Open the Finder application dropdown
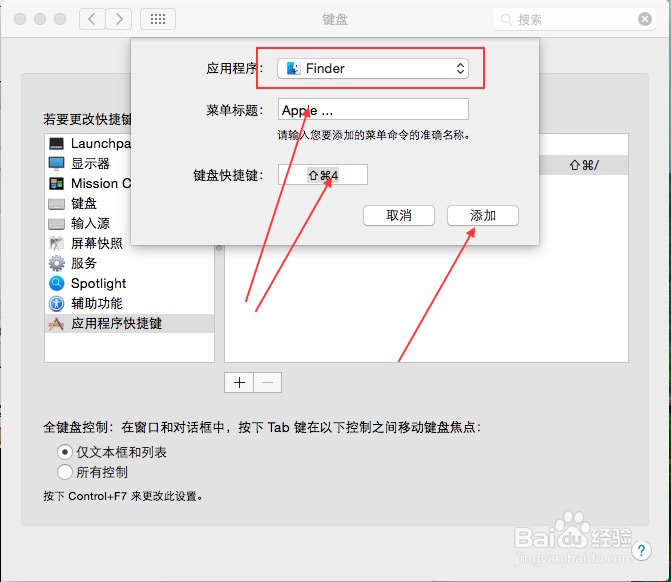This screenshot has height=582, width=671. 373,68
